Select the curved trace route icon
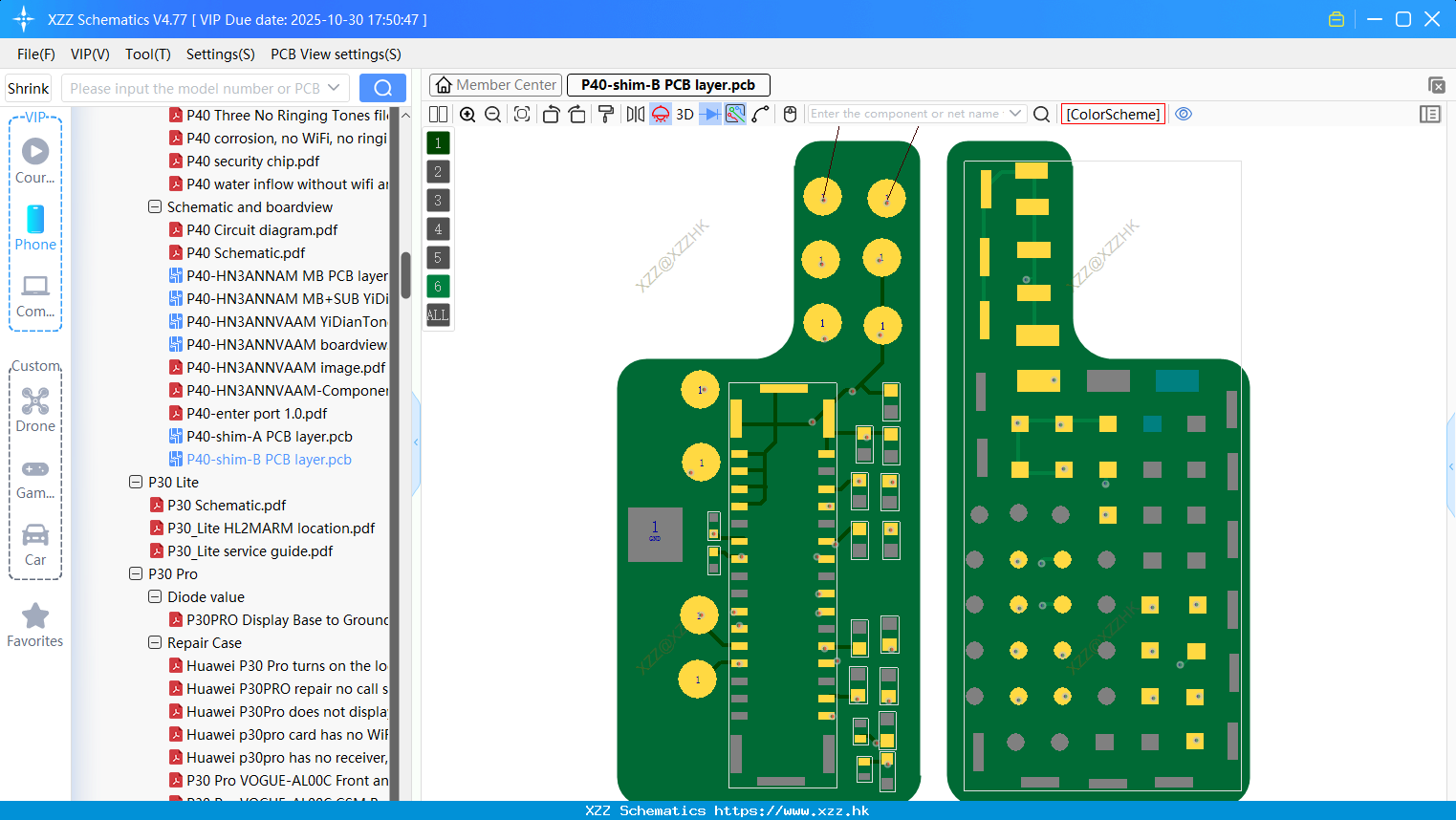The height and width of the screenshot is (820, 1456). click(x=761, y=114)
